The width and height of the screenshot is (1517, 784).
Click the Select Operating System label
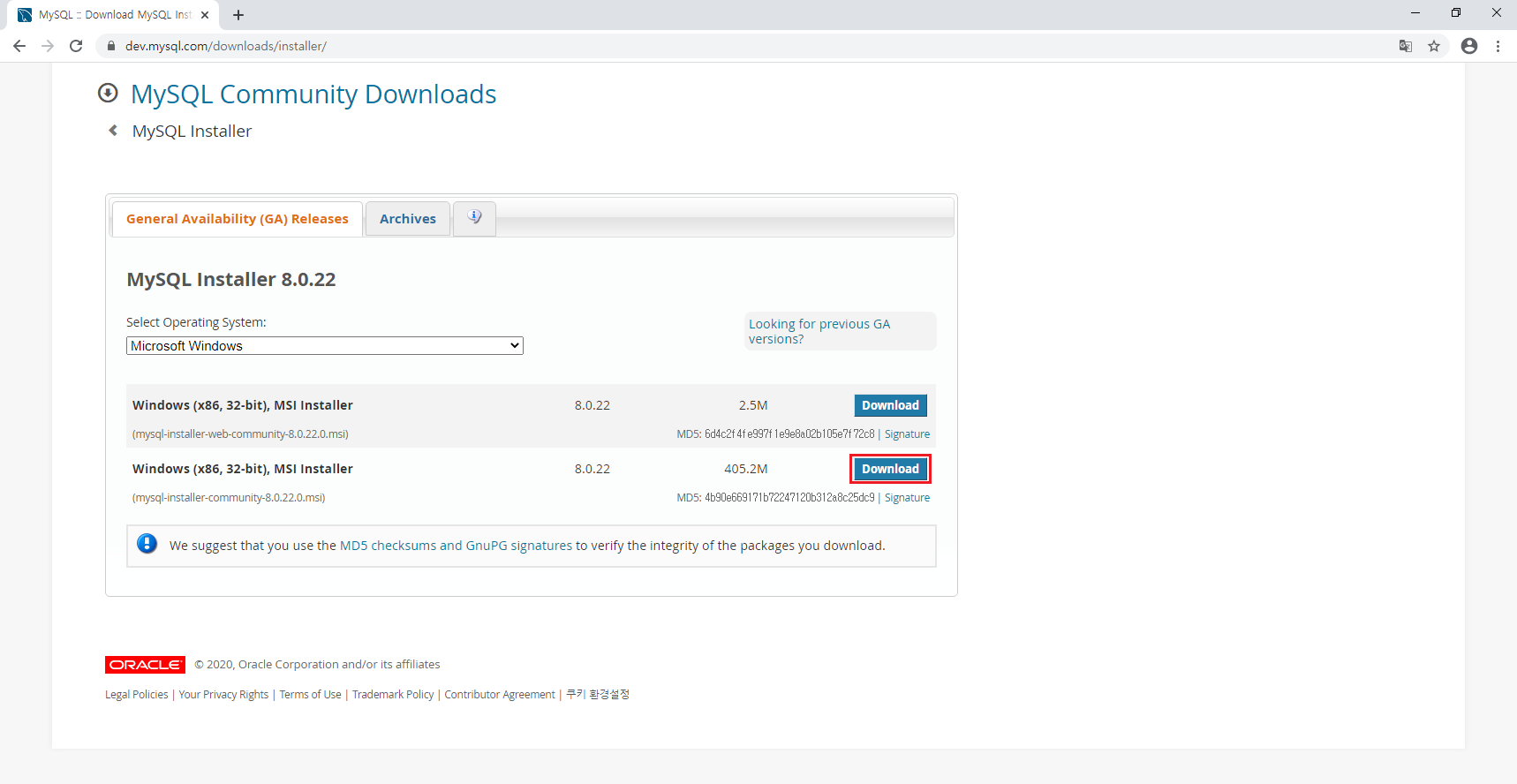pyautogui.click(x=196, y=322)
